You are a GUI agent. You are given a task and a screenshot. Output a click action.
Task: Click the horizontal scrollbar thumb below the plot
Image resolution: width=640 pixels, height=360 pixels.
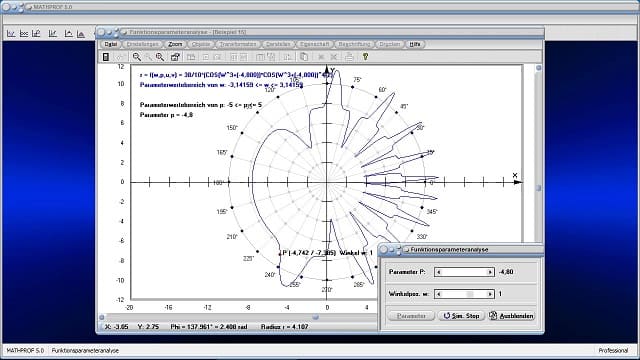pyautogui.click(x=315, y=317)
